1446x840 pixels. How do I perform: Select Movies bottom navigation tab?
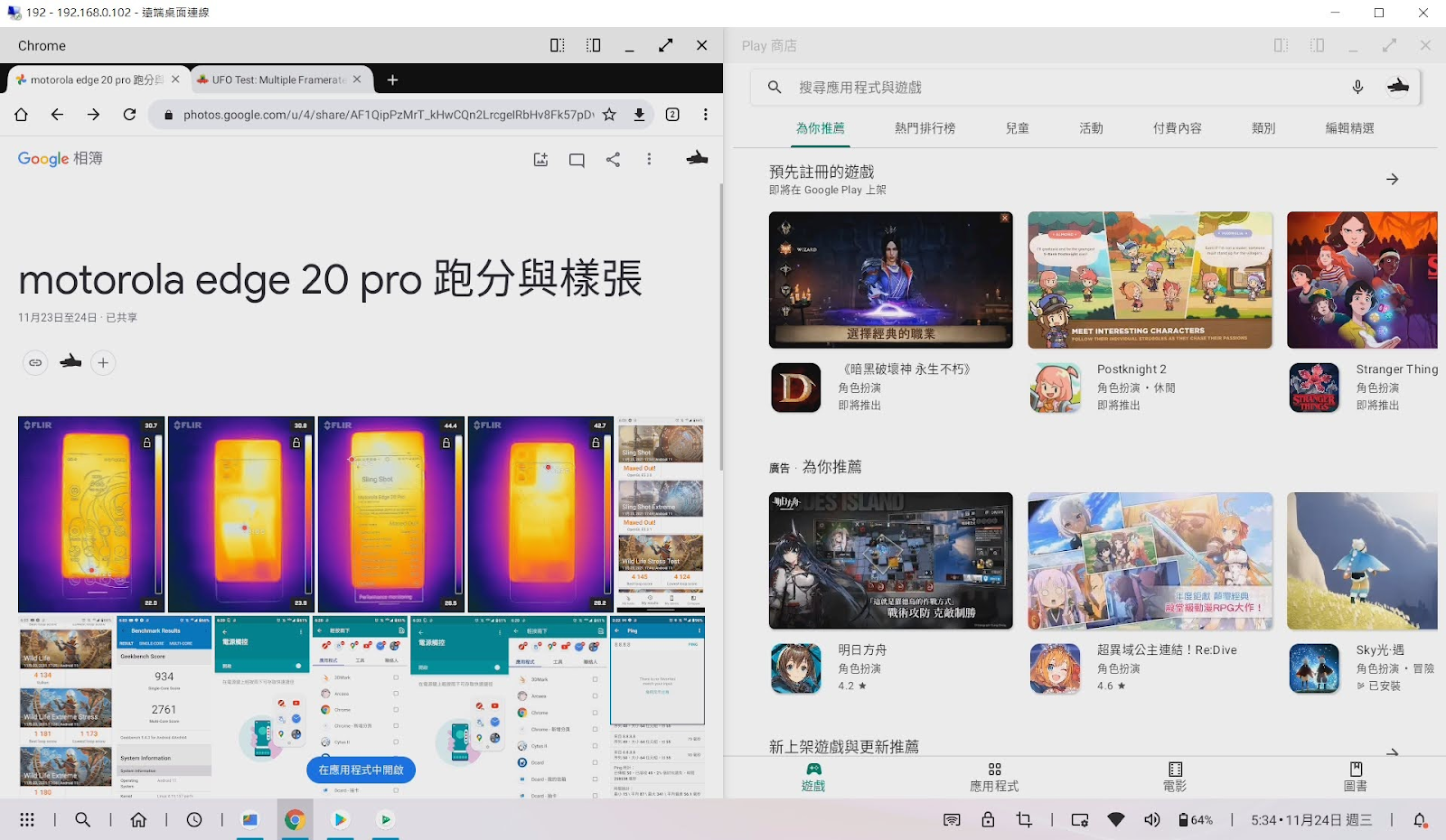tap(1175, 777)
